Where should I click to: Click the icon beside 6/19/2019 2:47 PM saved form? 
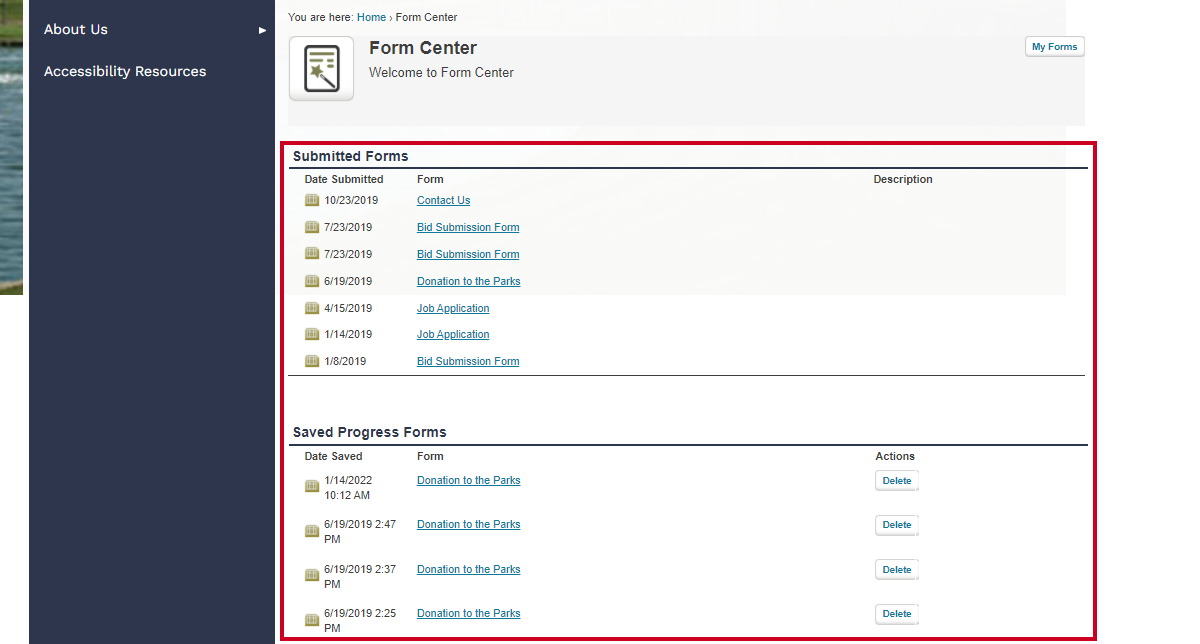[x=312, y=530]
